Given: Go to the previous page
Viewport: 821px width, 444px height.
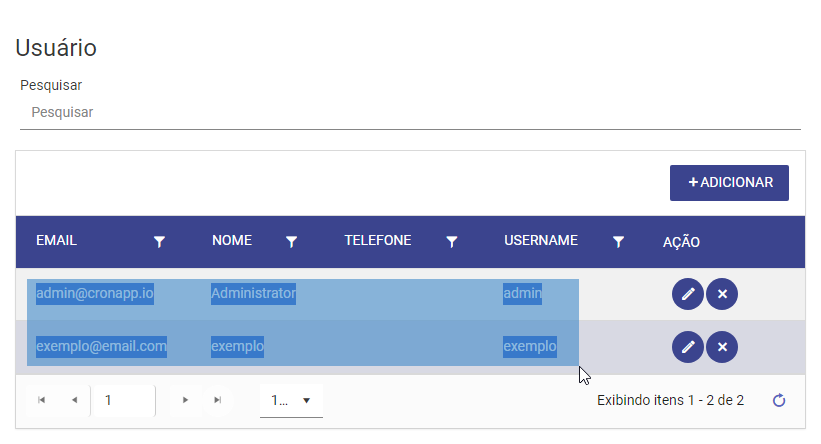Looking at the screenshot, I should (74, 400).
